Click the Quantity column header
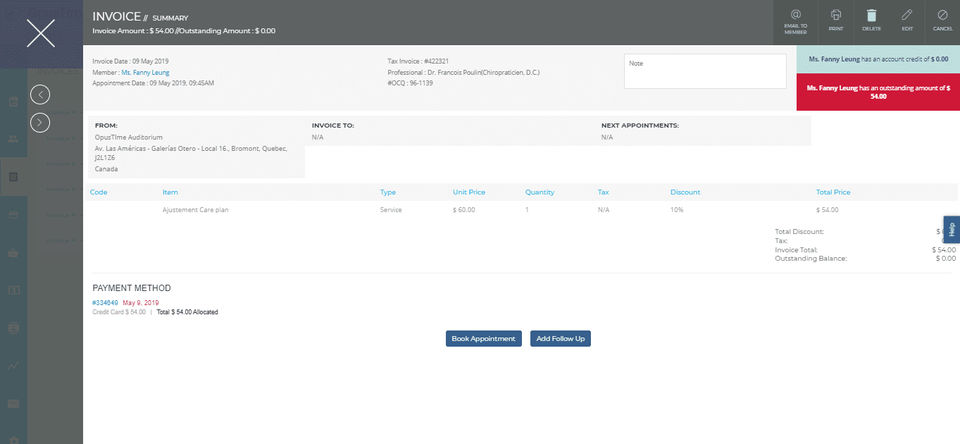960x444 pixels. [x=539, y=192]
